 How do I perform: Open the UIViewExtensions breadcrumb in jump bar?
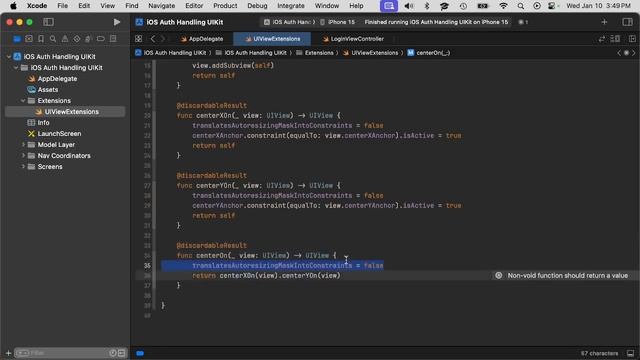click(371, 53)
